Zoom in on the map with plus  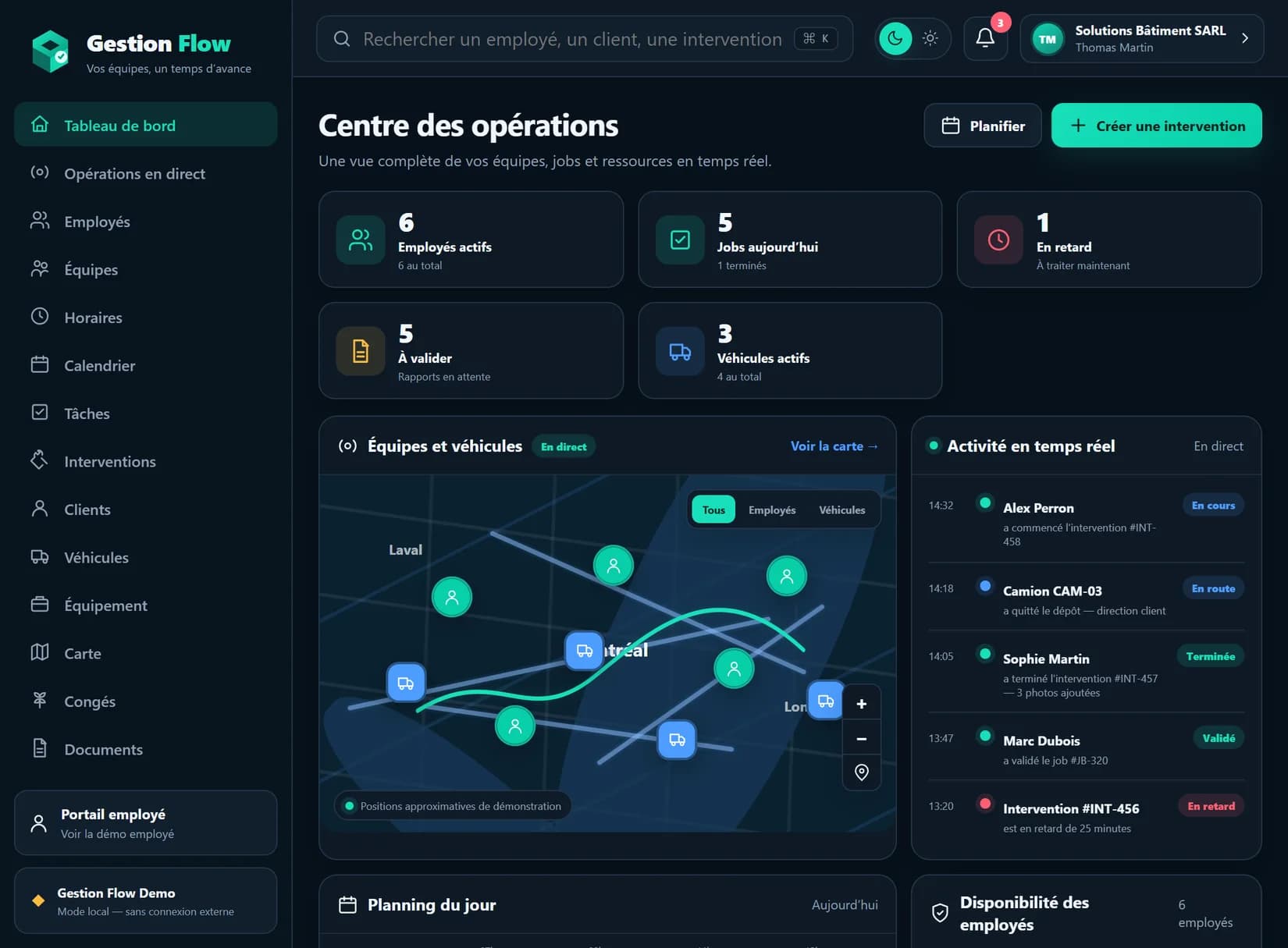point(862,704)
